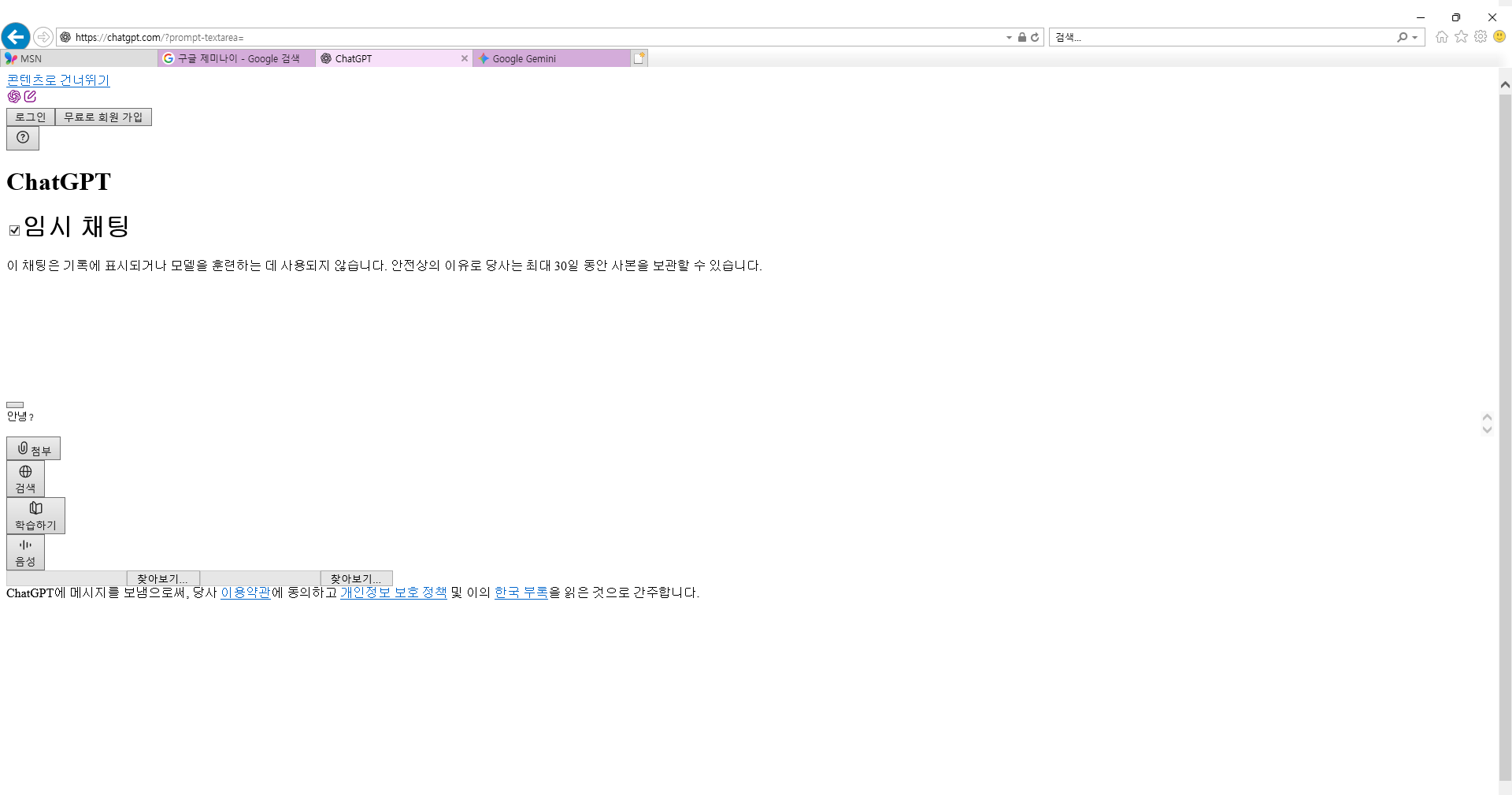The height and width of the screenshot is (795, 1512).
Task: Click the first 찾아보기 browse button
Action: (x=163, y=578)
